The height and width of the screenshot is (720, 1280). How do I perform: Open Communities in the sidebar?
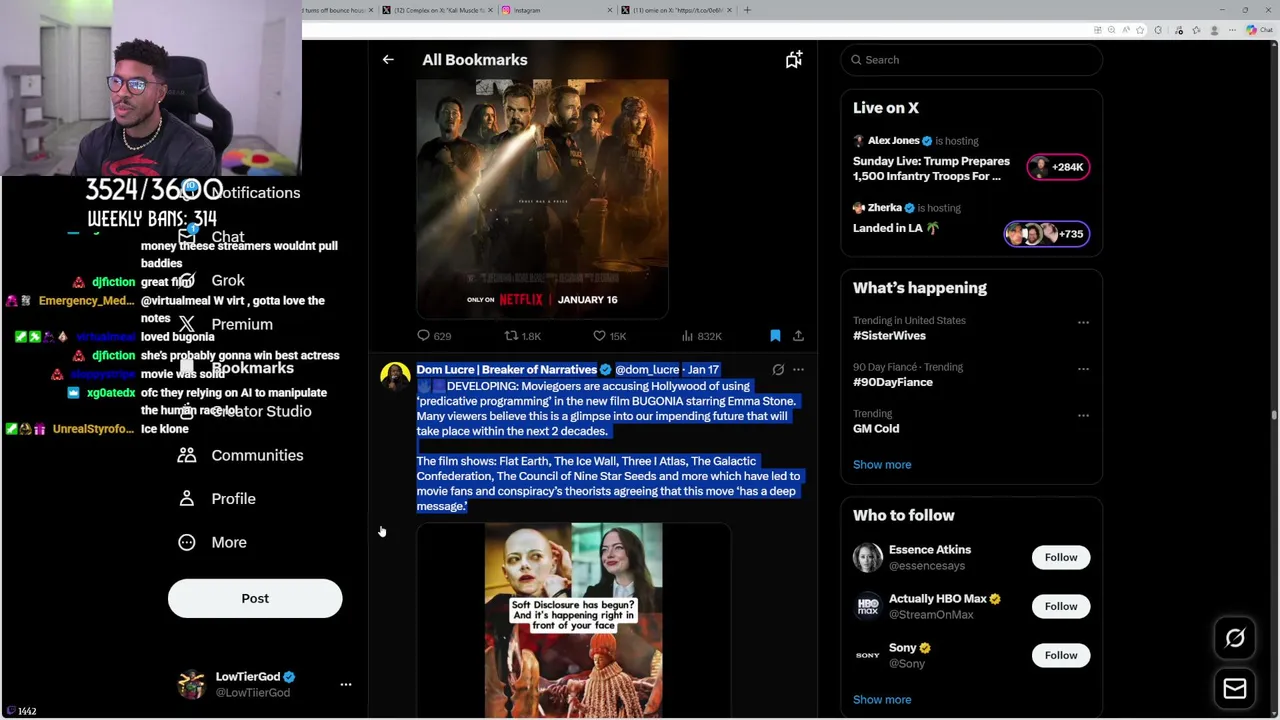point(241,455)
